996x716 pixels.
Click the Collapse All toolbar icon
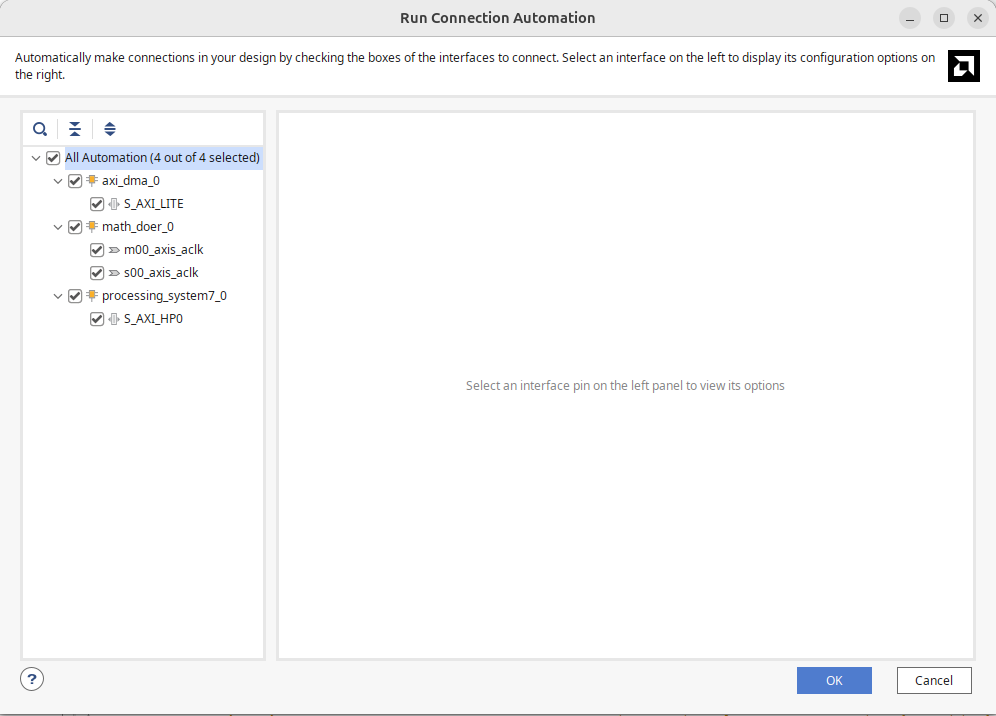point(75,129)
